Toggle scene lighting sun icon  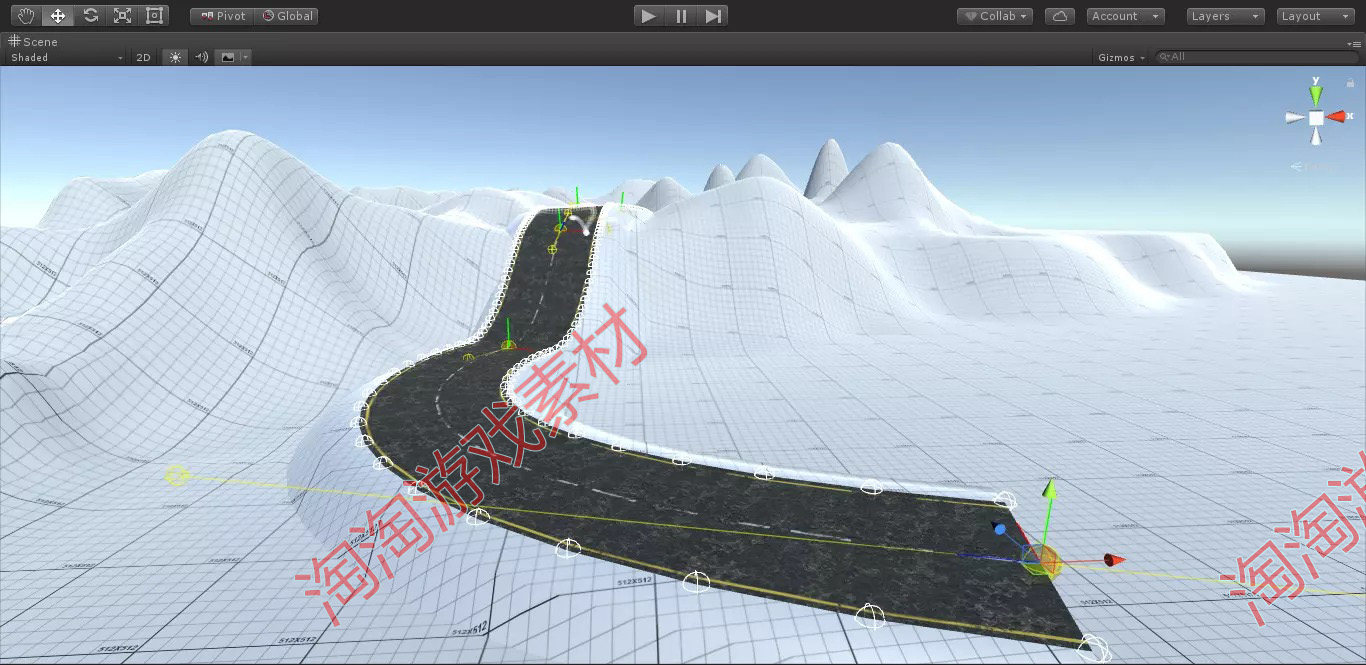click(x=176, y=57)
